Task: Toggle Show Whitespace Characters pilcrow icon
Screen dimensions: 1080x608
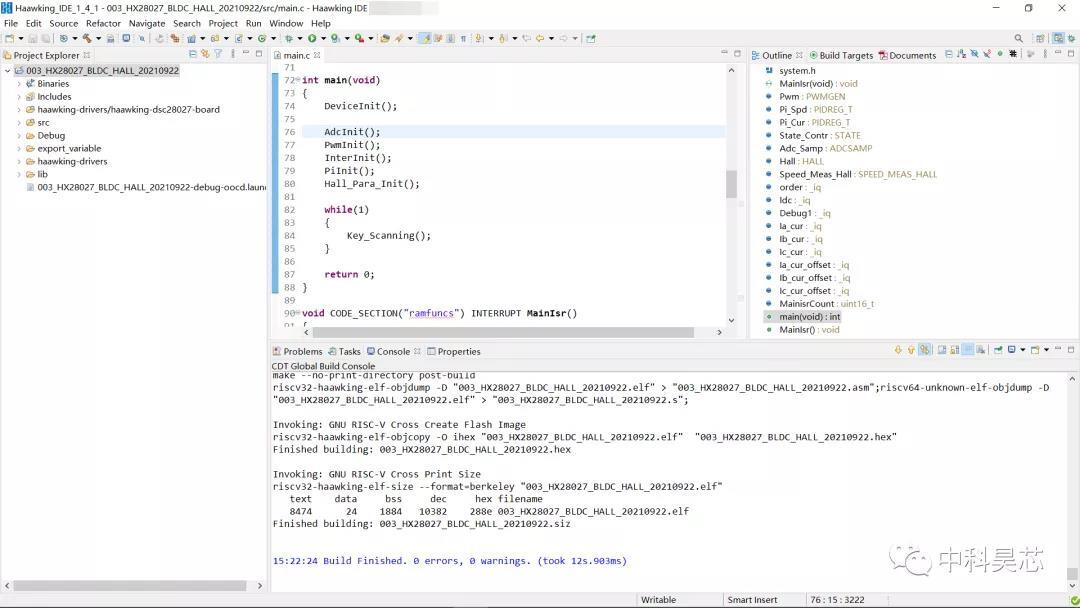Action: 464,39
